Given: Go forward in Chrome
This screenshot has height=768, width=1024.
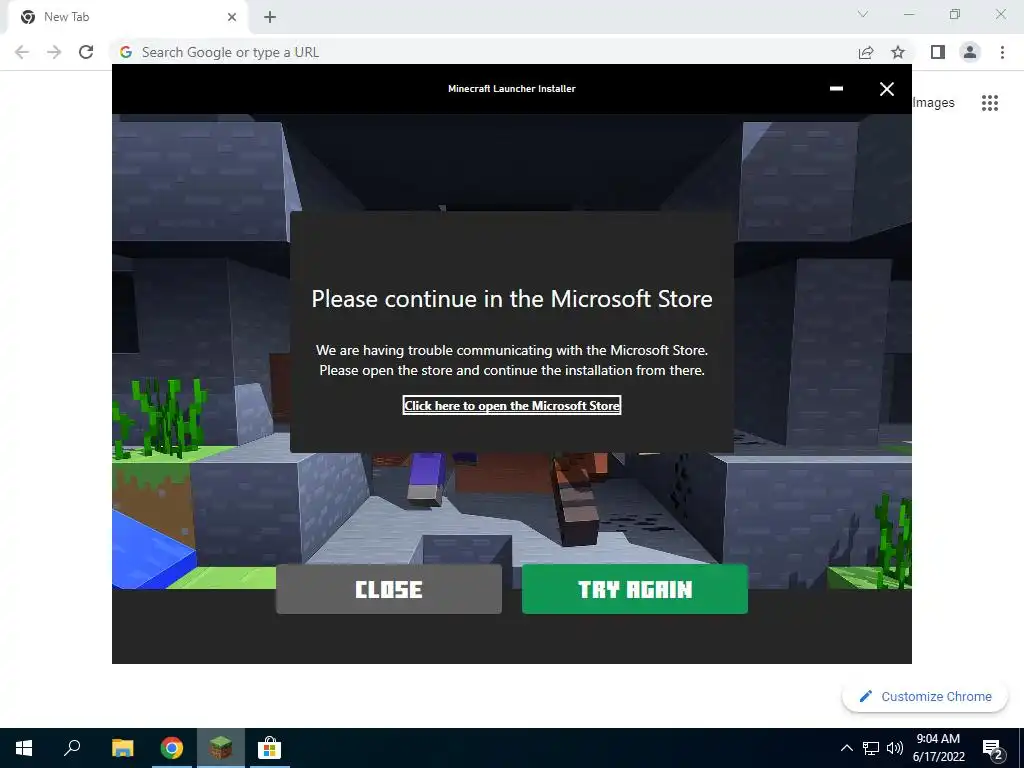Looking at the screenshot, I should (54, 52).
